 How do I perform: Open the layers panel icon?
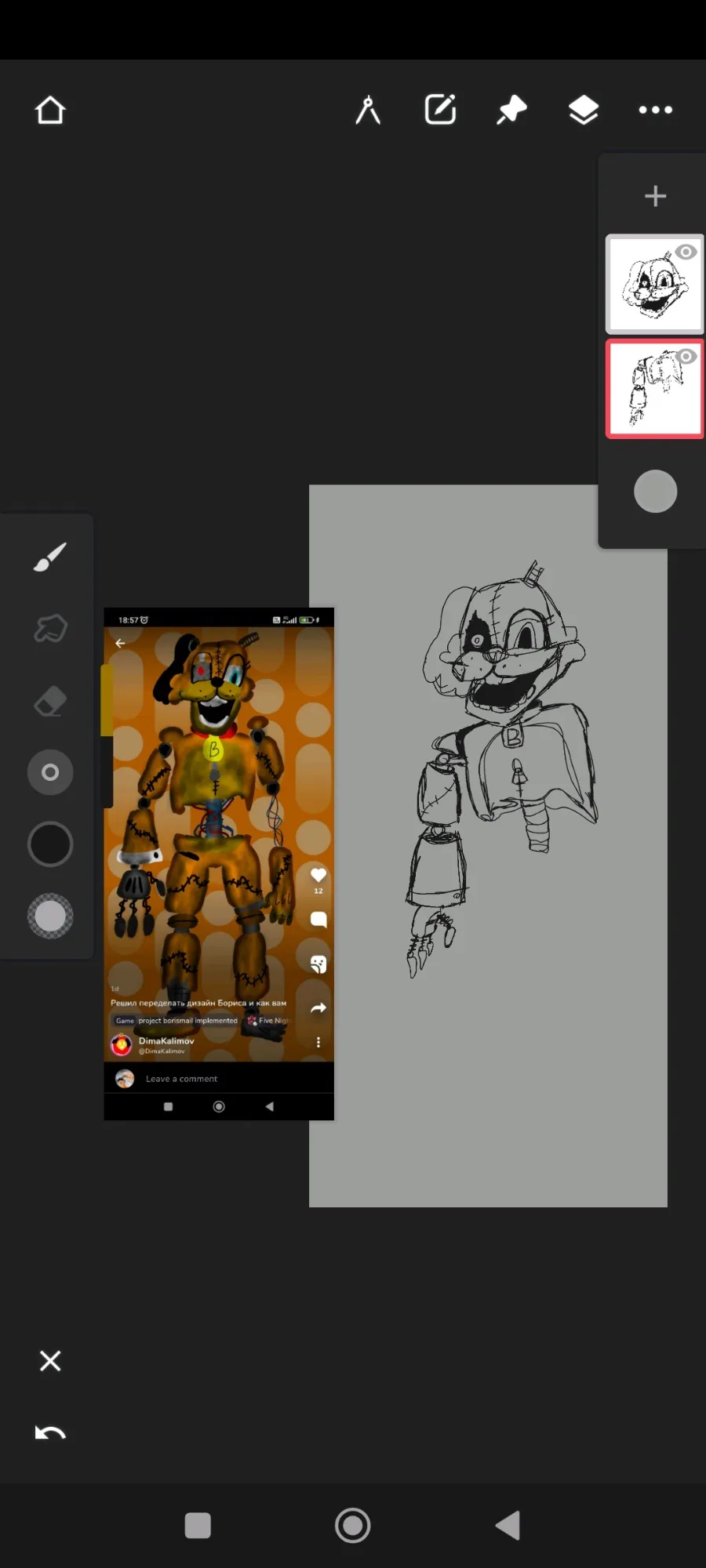point(584,110)
